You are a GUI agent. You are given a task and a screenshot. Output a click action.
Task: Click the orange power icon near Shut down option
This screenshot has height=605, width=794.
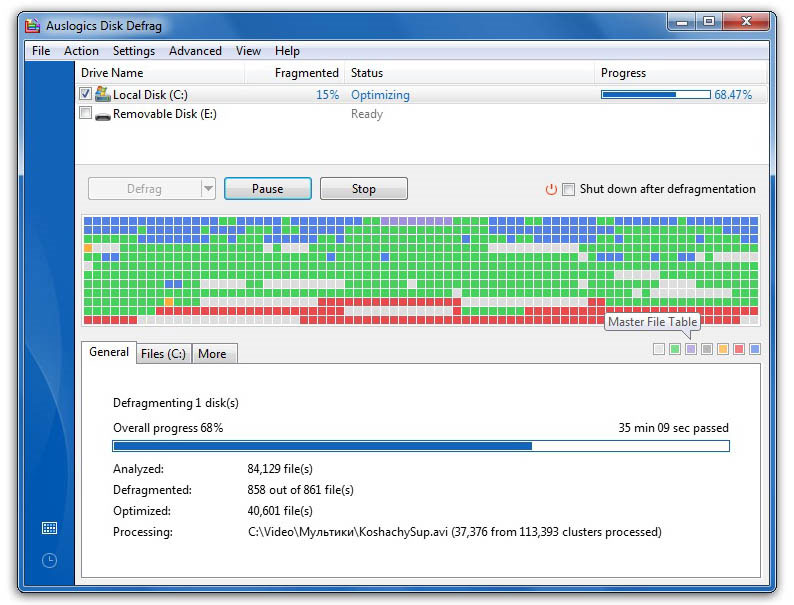[x=551, y=189]
